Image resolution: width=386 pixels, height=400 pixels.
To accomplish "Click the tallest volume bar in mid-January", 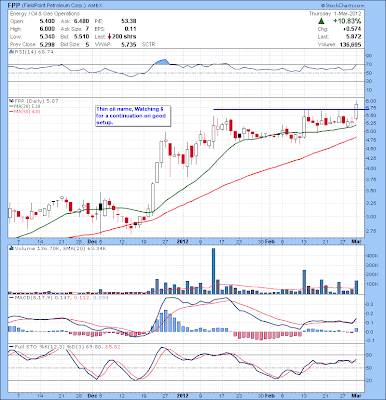I will coord(214,271).
